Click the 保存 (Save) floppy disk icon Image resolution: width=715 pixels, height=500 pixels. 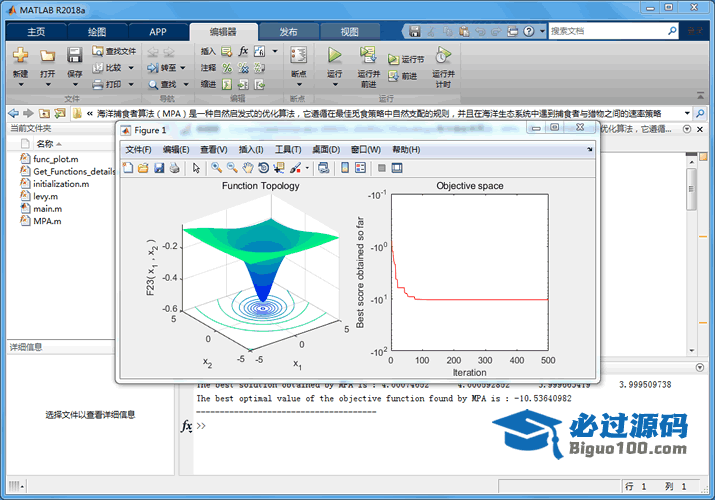point(74,55)
